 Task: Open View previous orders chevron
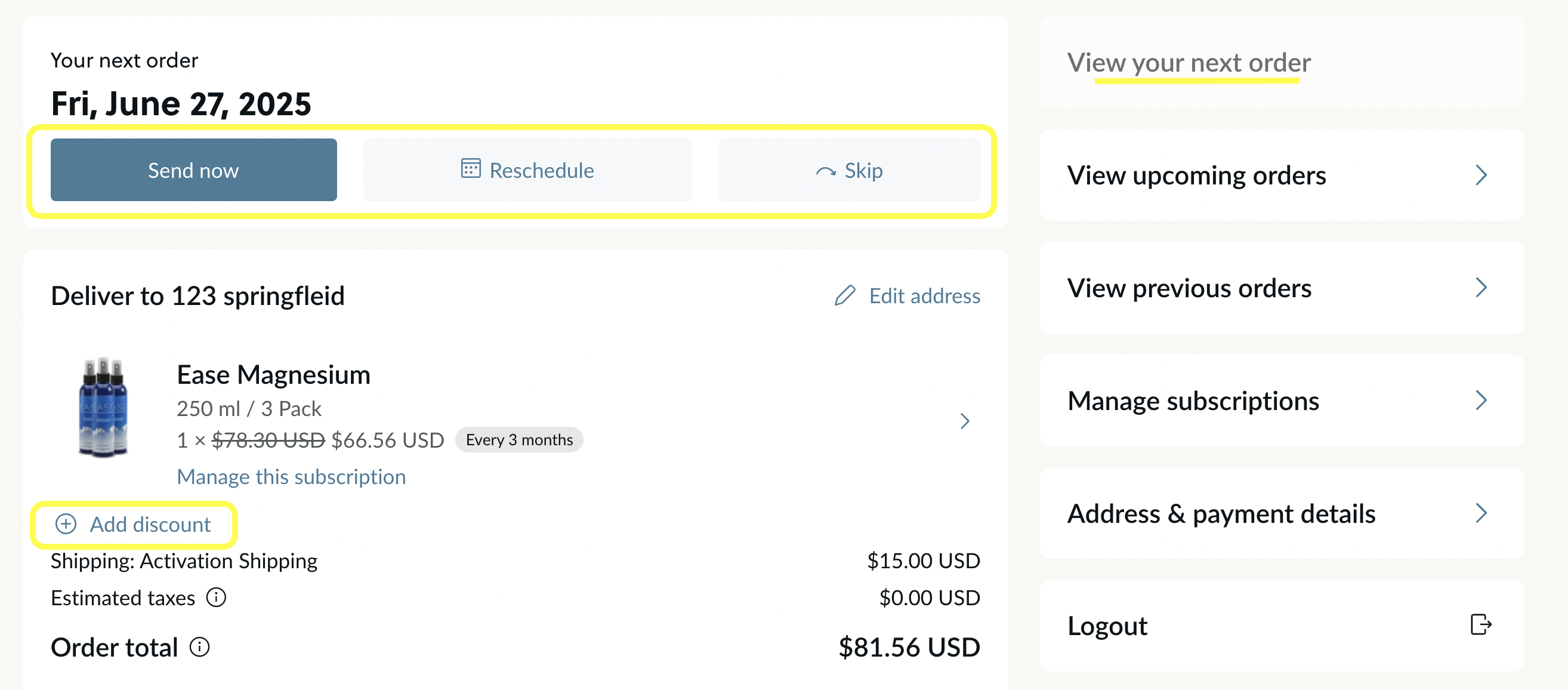[1481, 288]
